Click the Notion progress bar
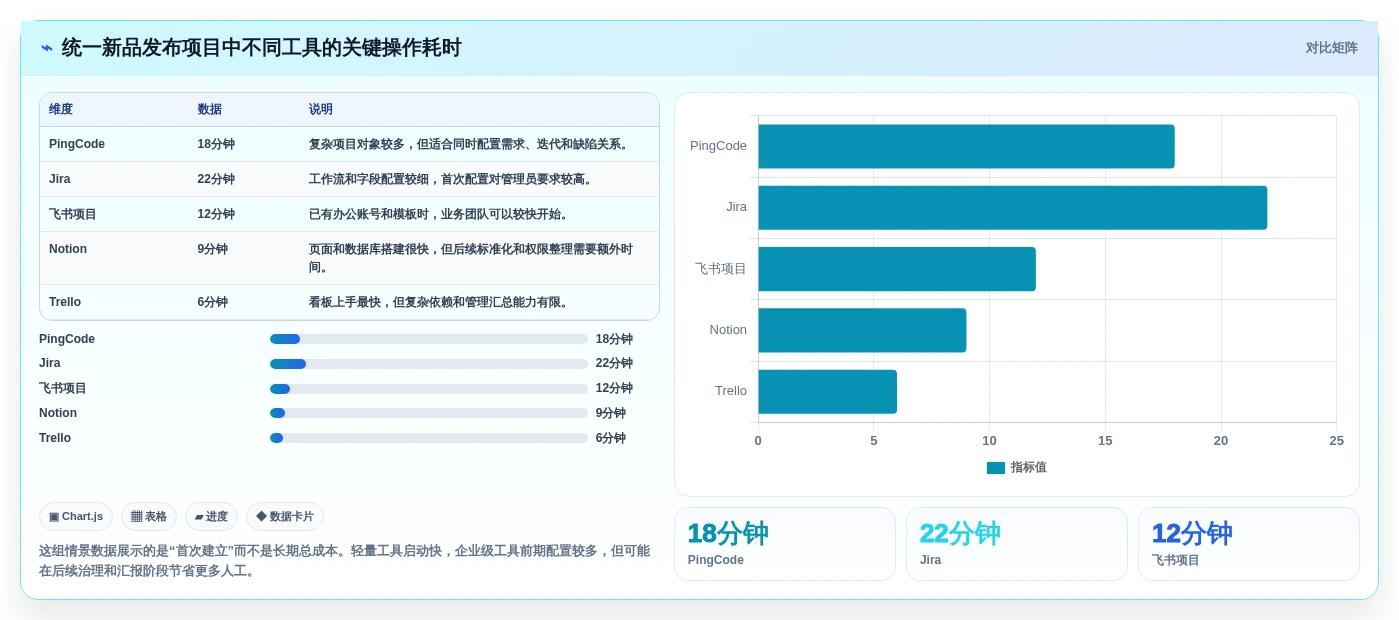The width and height of the screenshot is (1399, 620). pyautogui.click(x=429, y=413)
